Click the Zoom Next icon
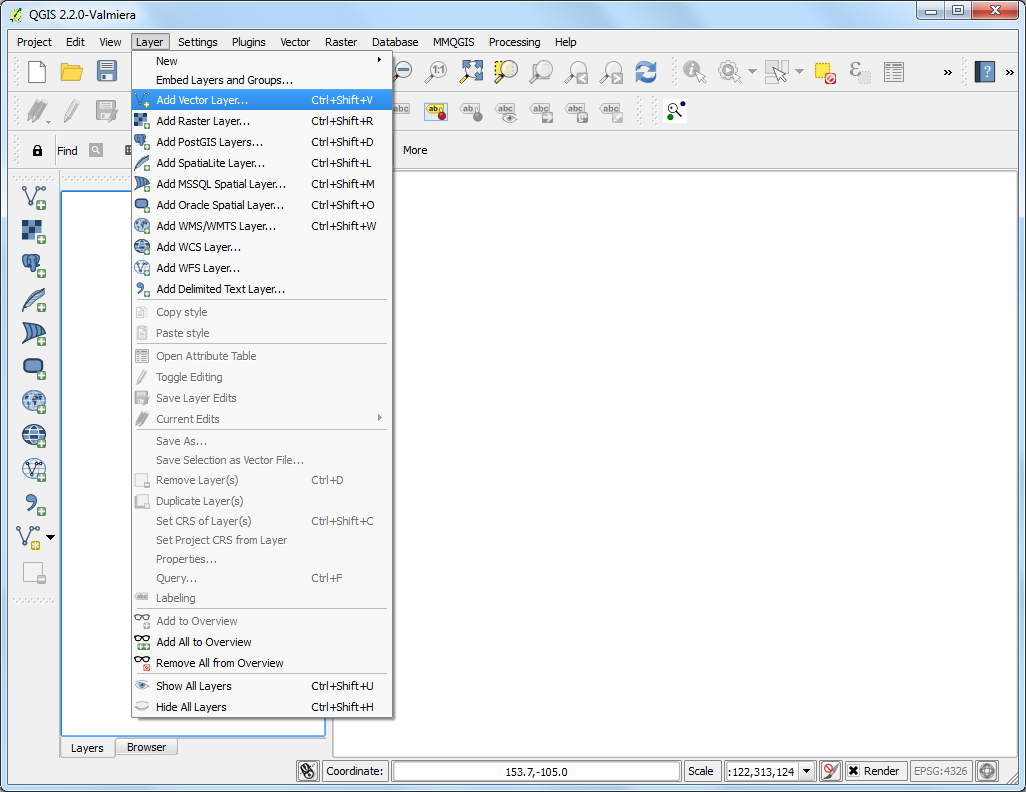The height and width of the screenshot is (792, 1026). 612,72
